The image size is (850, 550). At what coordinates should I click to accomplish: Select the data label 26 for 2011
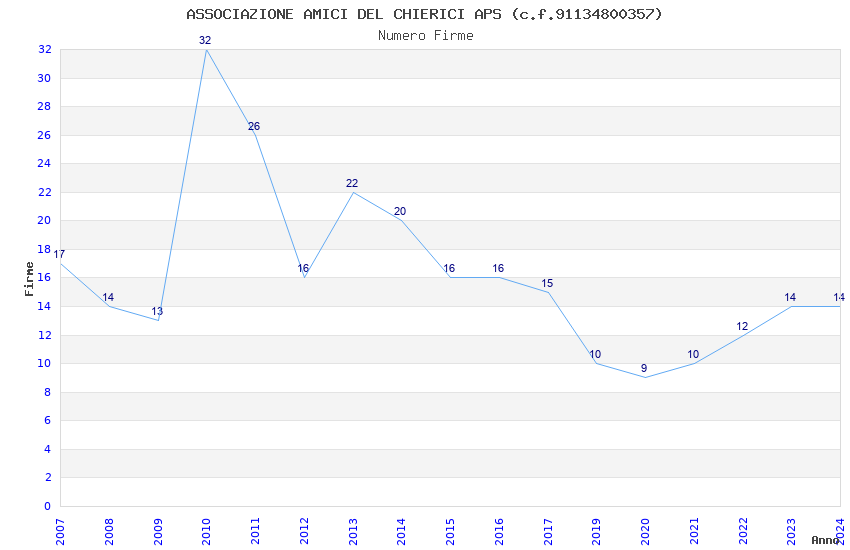pyautogui.click(x=254, y=126)
